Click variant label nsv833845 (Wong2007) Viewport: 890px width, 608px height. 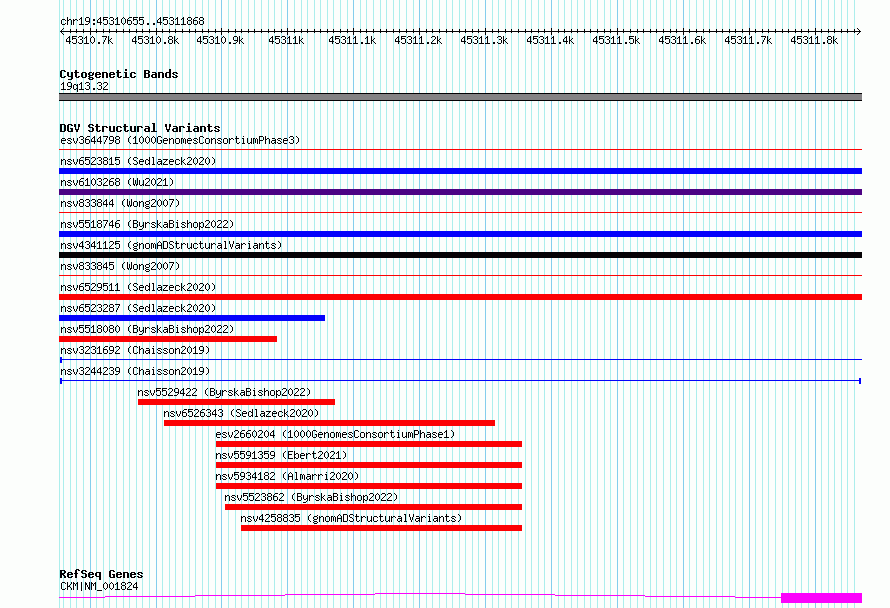[120, 266]
